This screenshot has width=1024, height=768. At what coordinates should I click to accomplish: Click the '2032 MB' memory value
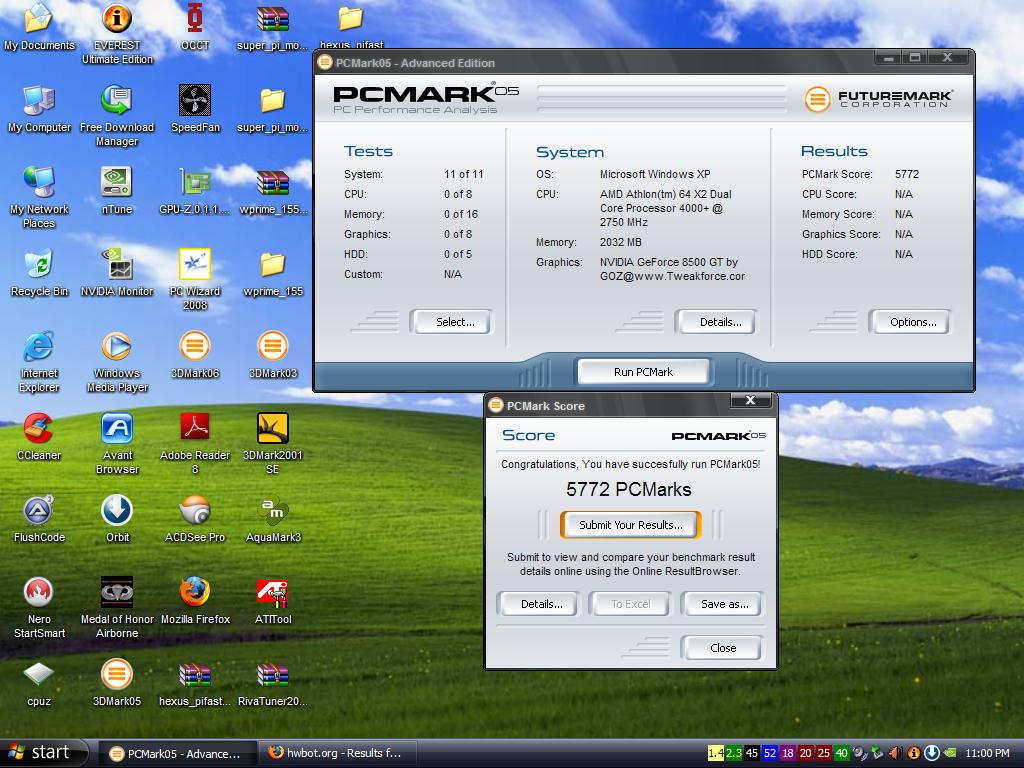[620, 242]
